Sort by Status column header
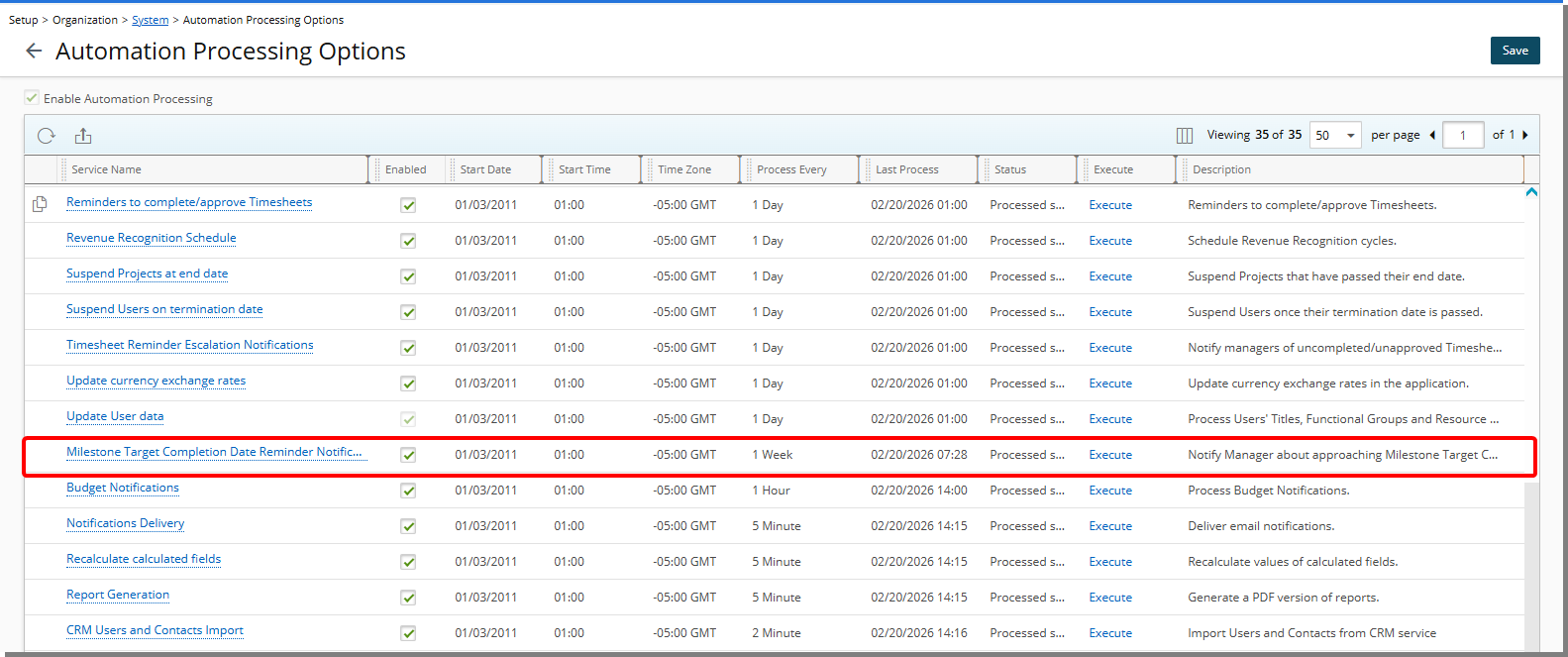1568x657 pixels. pos(1010,169)
